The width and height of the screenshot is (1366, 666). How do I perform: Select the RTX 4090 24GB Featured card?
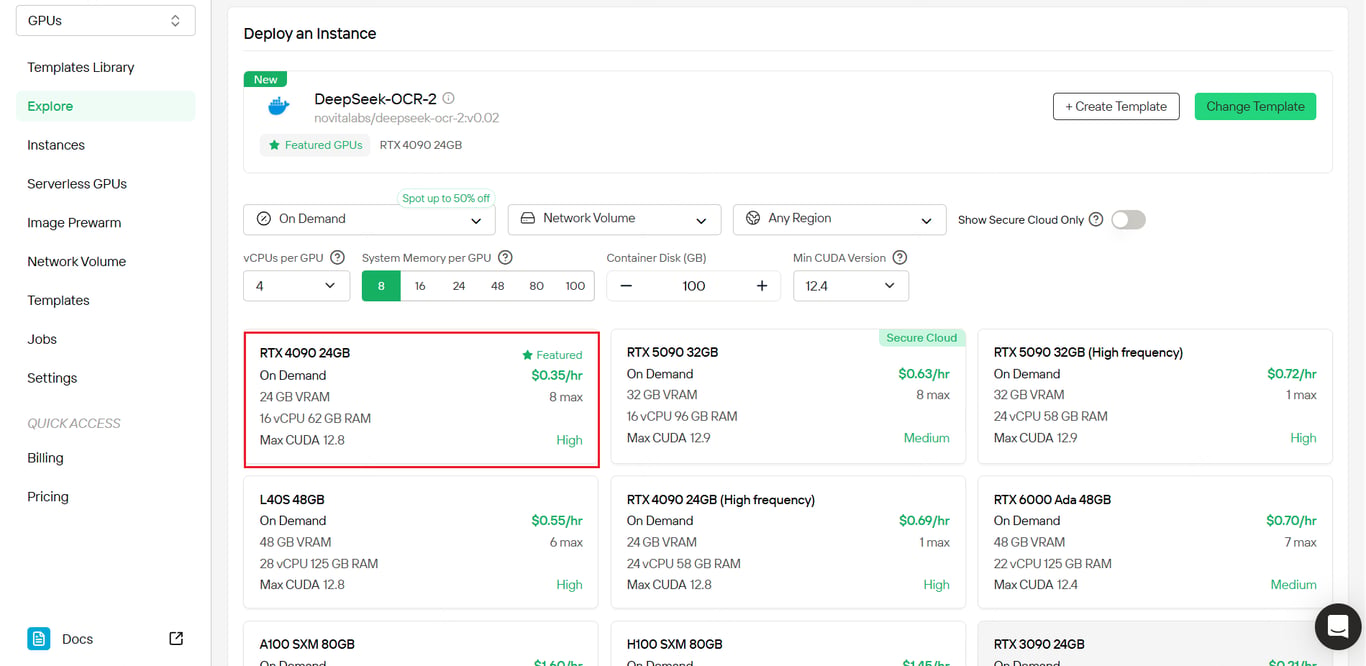coord(421,399)
